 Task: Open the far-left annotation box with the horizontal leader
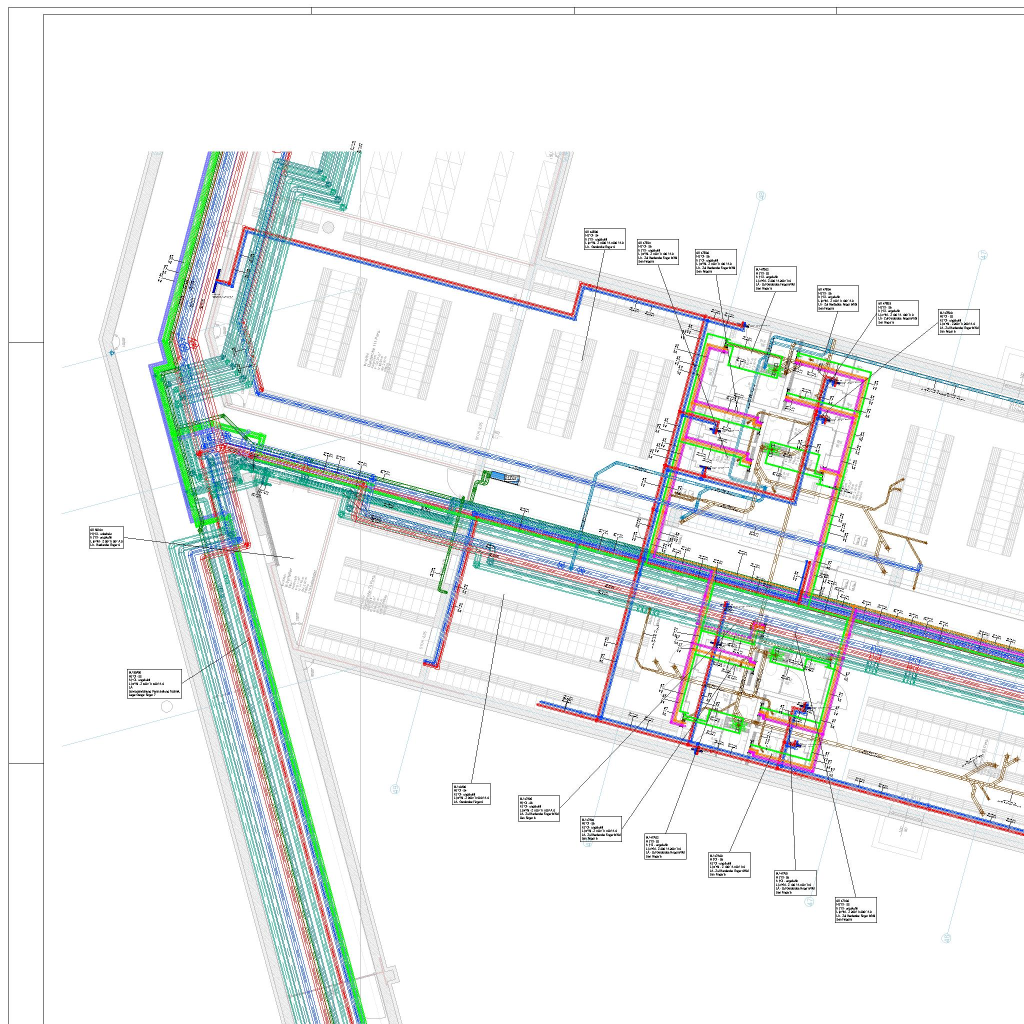[x=106, y=537]
